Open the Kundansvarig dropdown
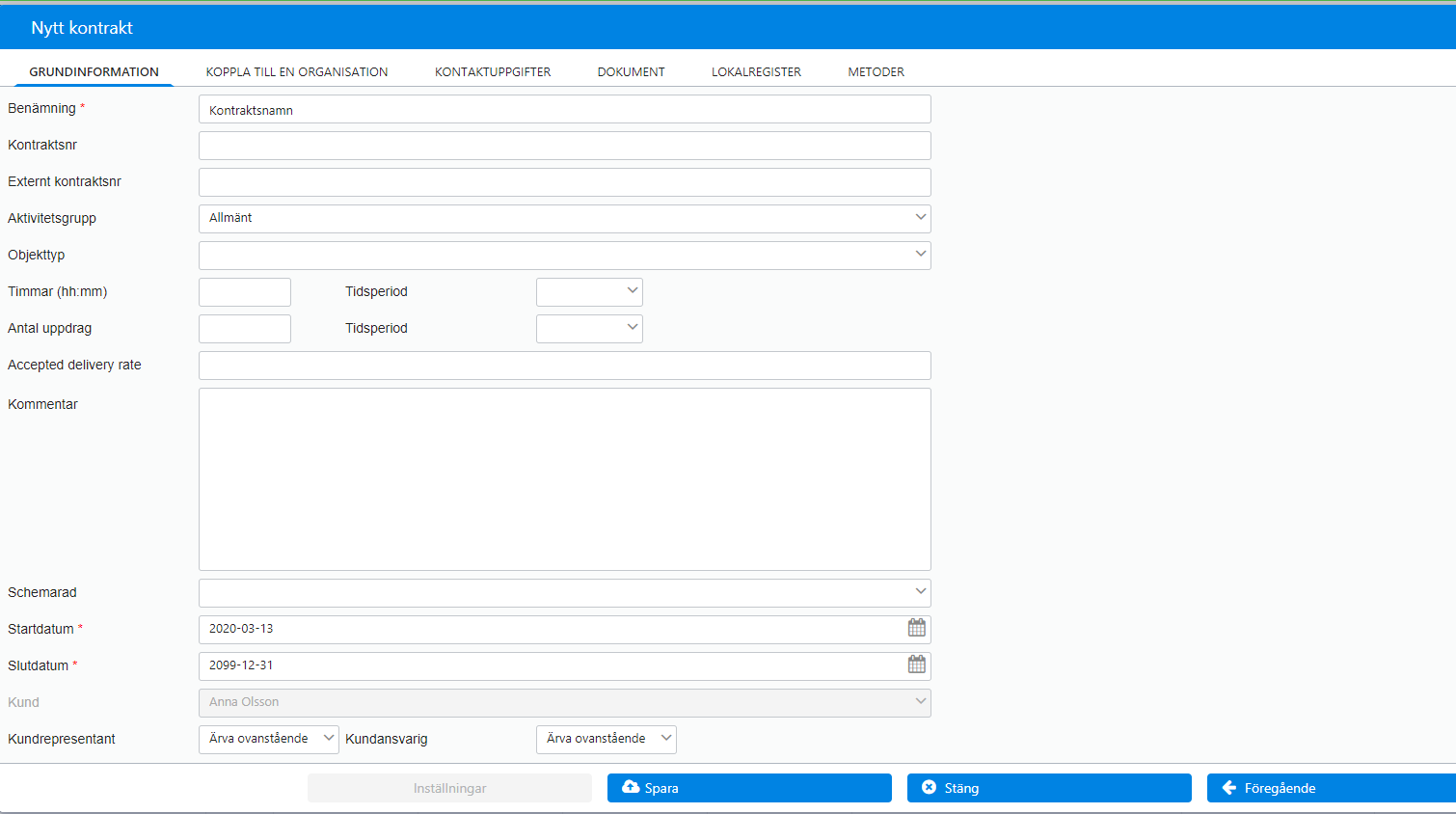1456x814 pixels. pyautogui.click(x=607, y=740)
